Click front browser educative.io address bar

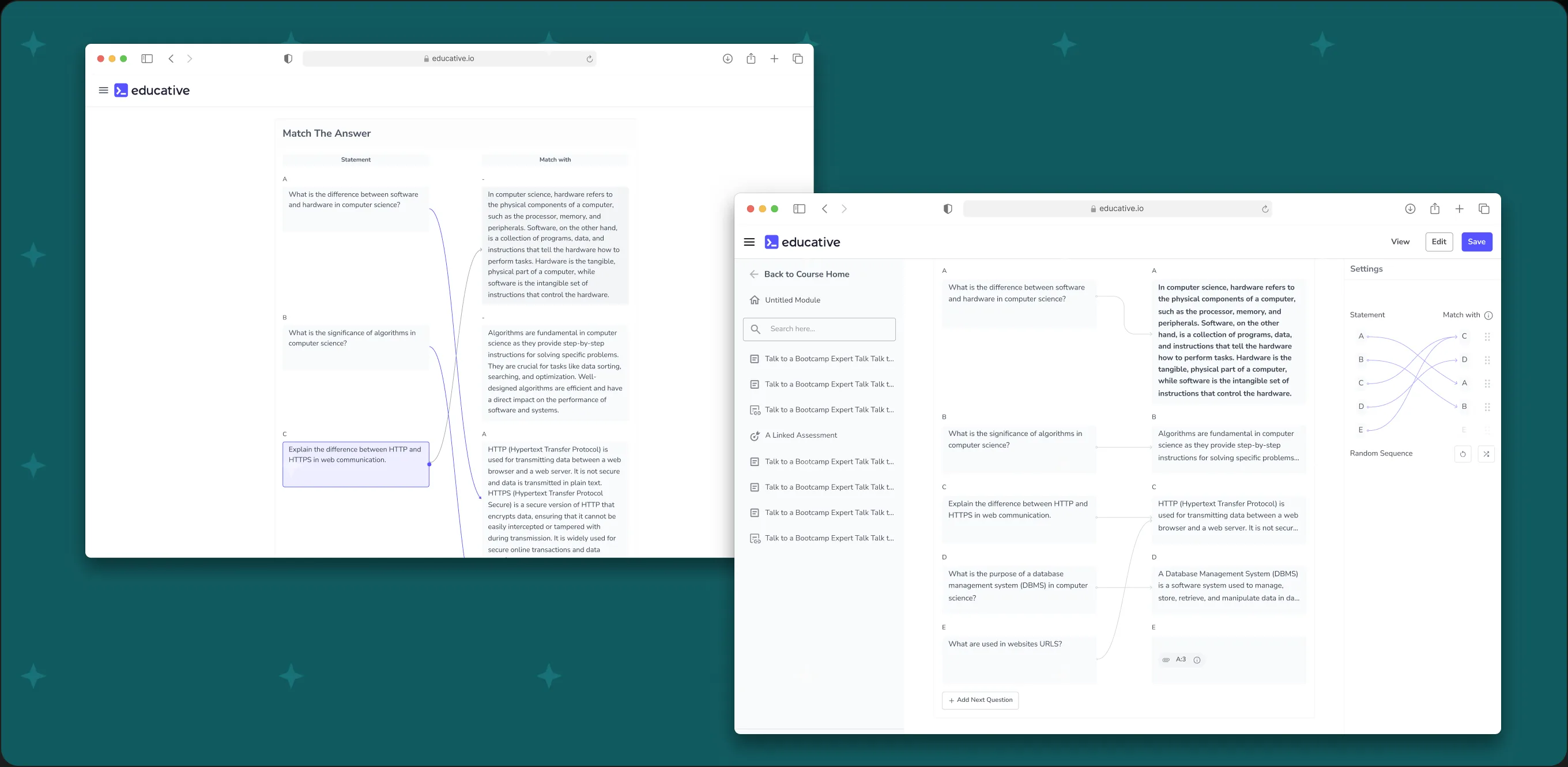click(x=1118, y=209)
